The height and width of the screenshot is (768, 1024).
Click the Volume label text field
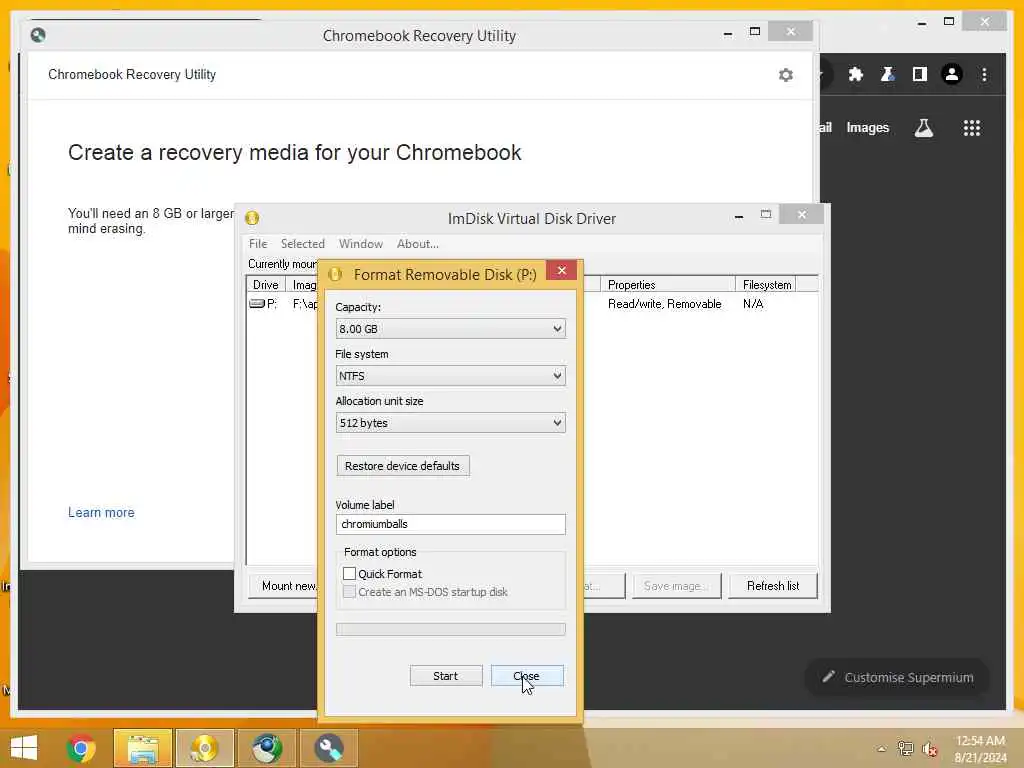tap(451, 524)
